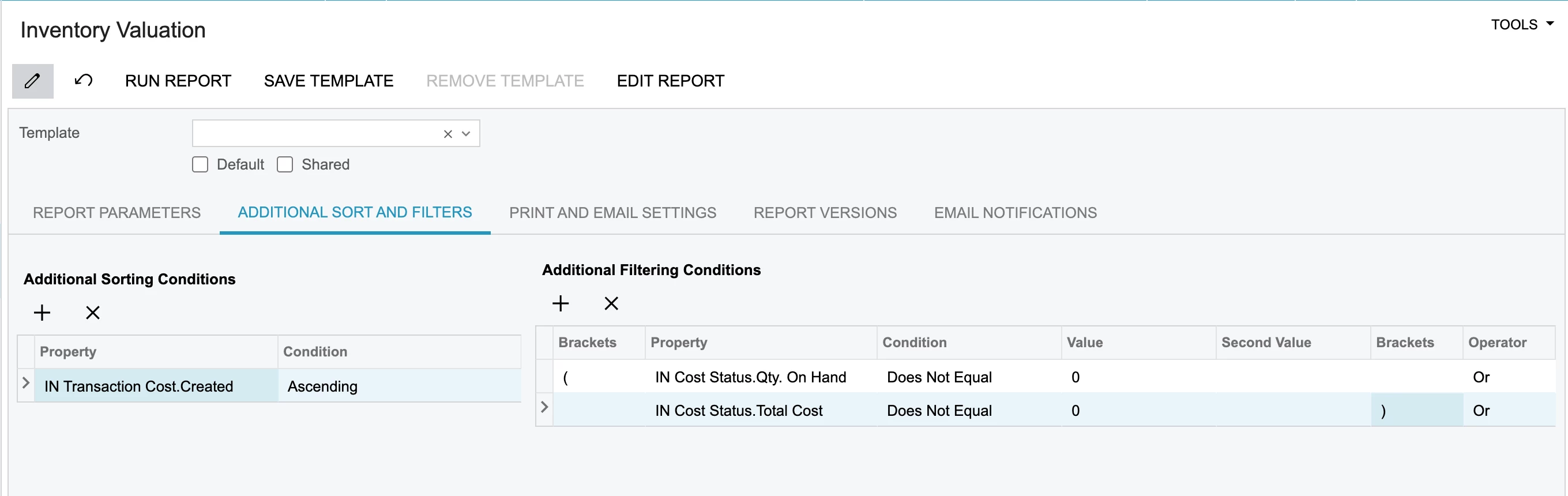This screenshot has height=496, width=1568.
Task: Delete the selected sorting condition row
Action: click(x=92, y=313)
